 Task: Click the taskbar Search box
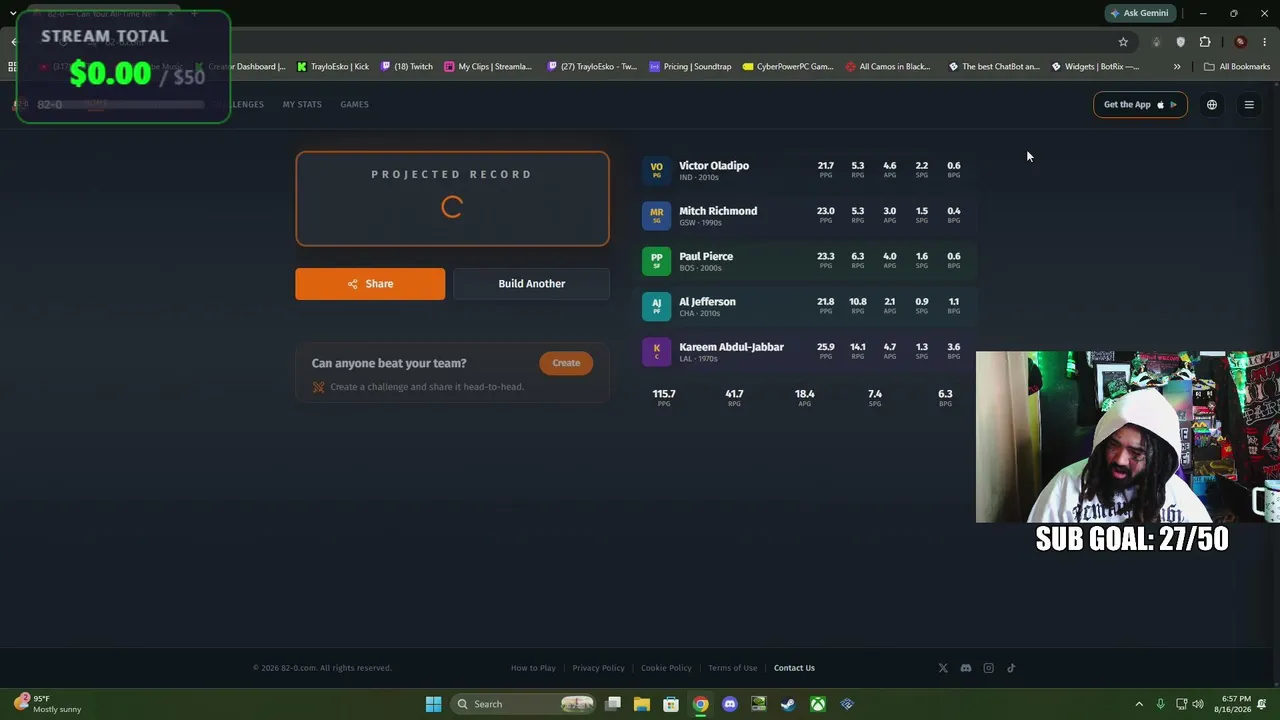pyautogui.click(x=523, y=704)
